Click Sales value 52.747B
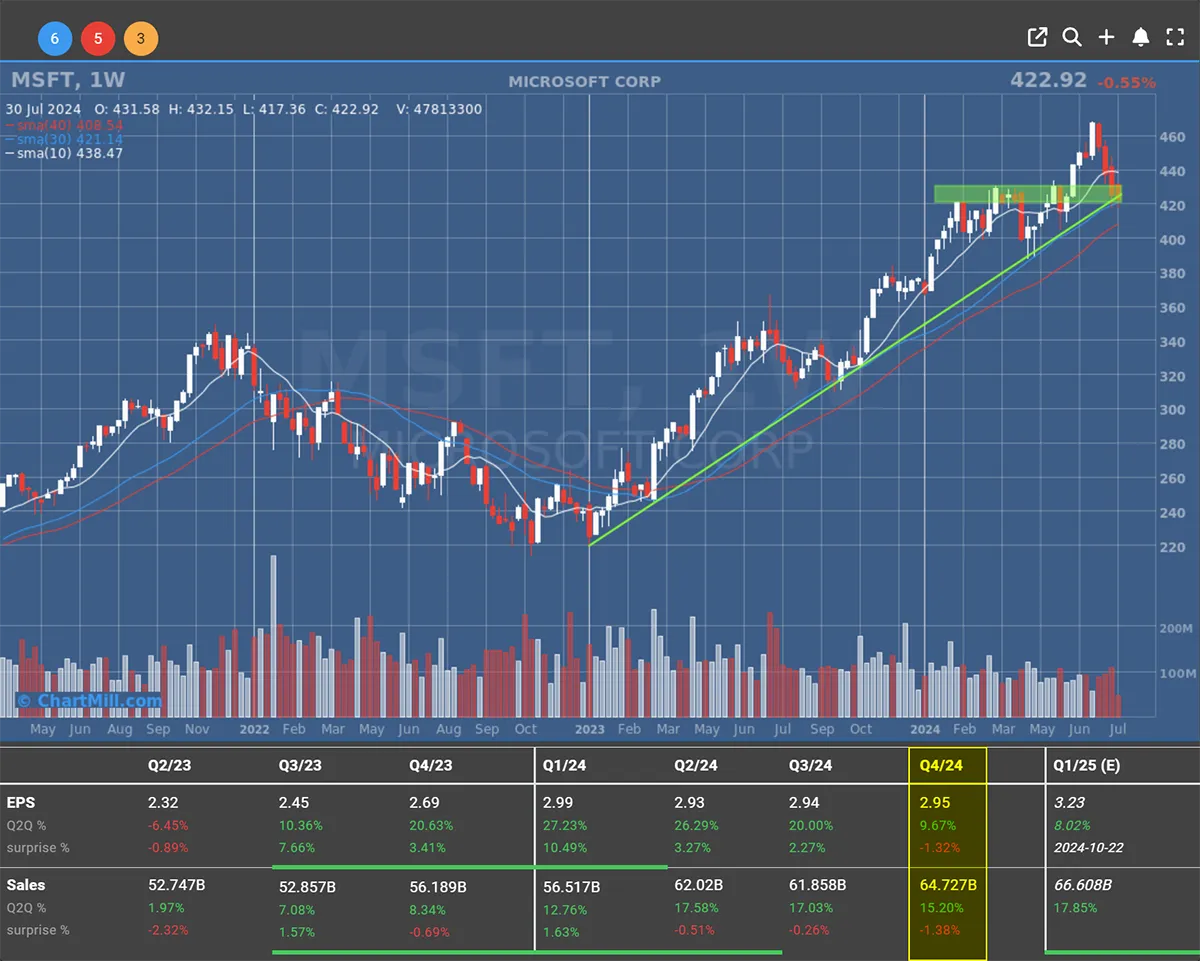Viewport: 1200px width, 961px height. 179,886
